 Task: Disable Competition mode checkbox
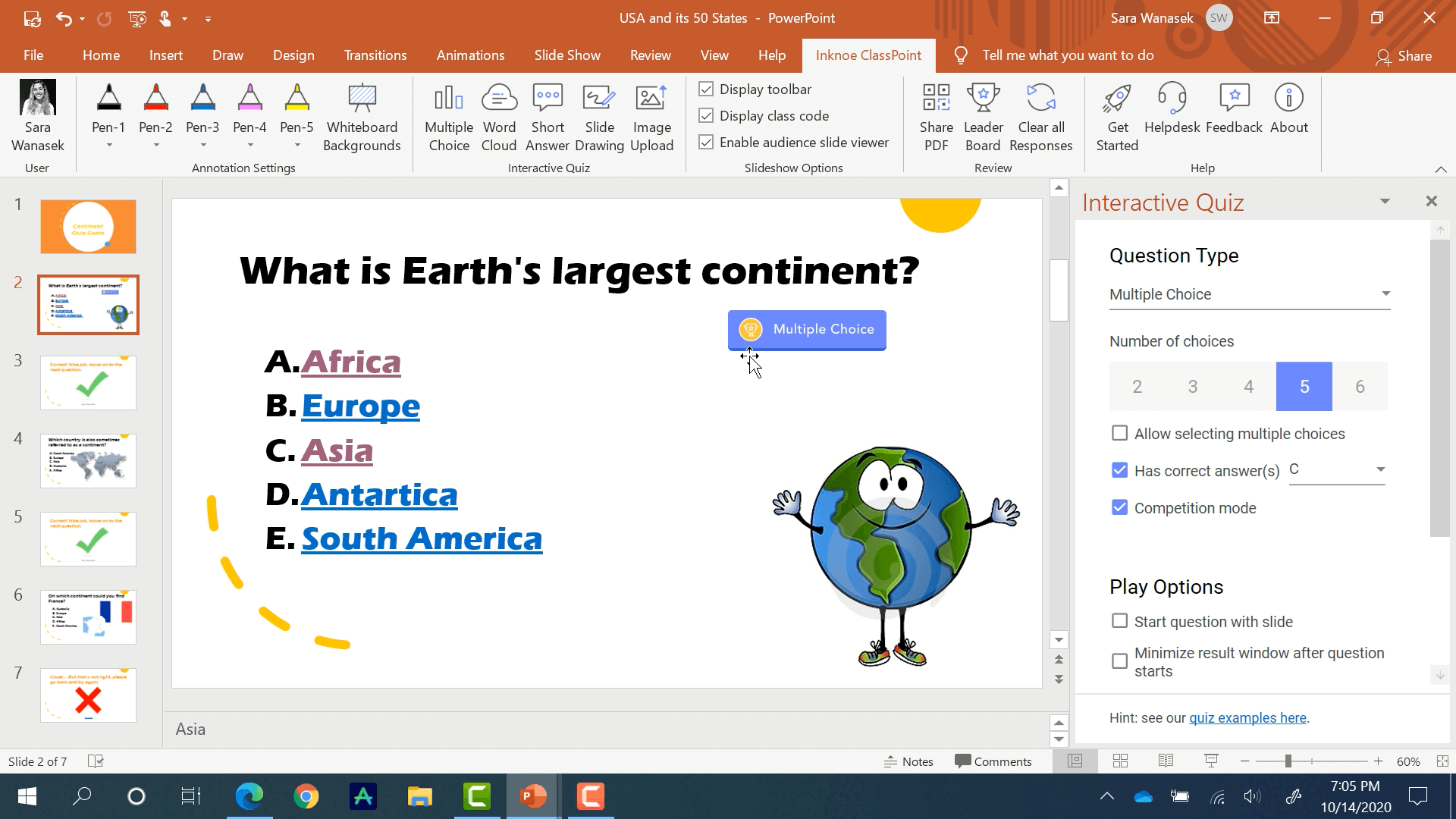point(1119,507)
